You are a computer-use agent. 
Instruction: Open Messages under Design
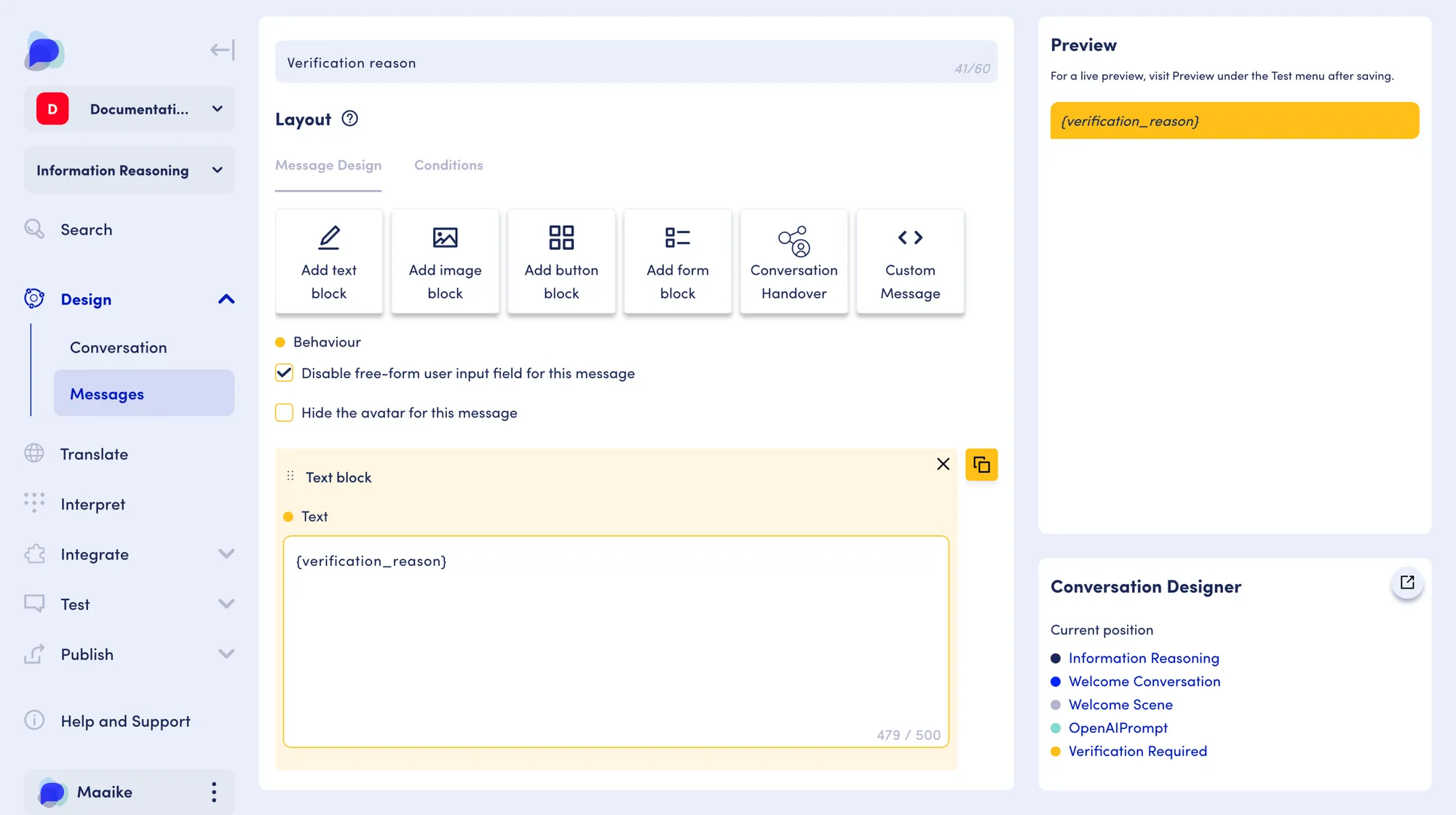144,393
